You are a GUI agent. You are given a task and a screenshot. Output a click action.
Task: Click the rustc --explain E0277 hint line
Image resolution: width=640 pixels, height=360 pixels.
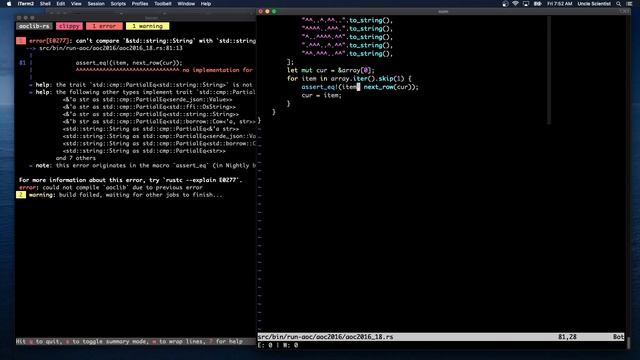(131, 180)
